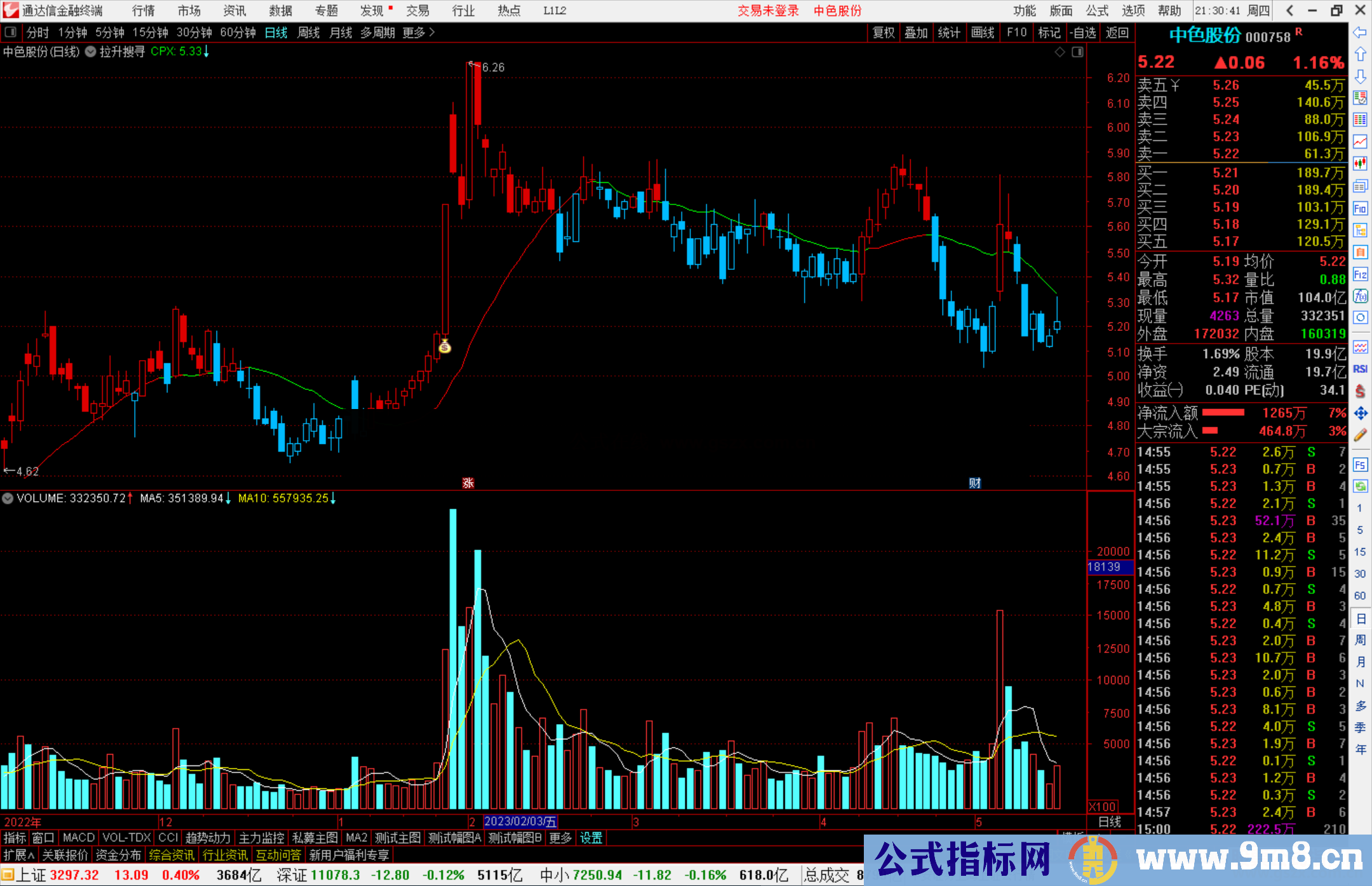Viewport: 1372px width, 886px height.
Task: Toggle panel layout icon before 分时
Action: tap(11, 32)
